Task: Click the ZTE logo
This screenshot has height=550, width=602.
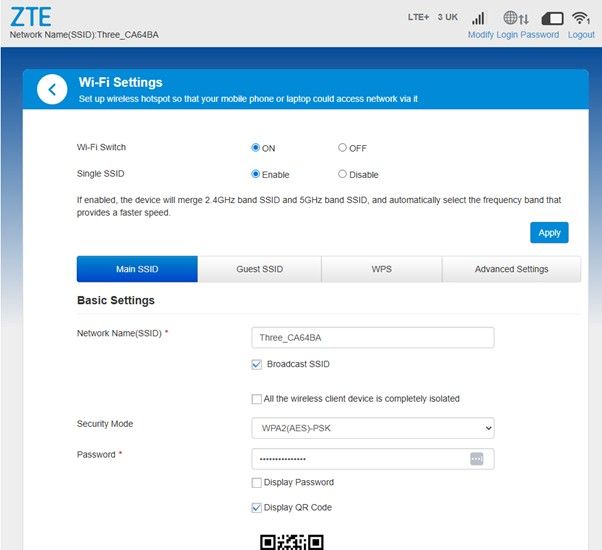Action: [x=30, y=17]
